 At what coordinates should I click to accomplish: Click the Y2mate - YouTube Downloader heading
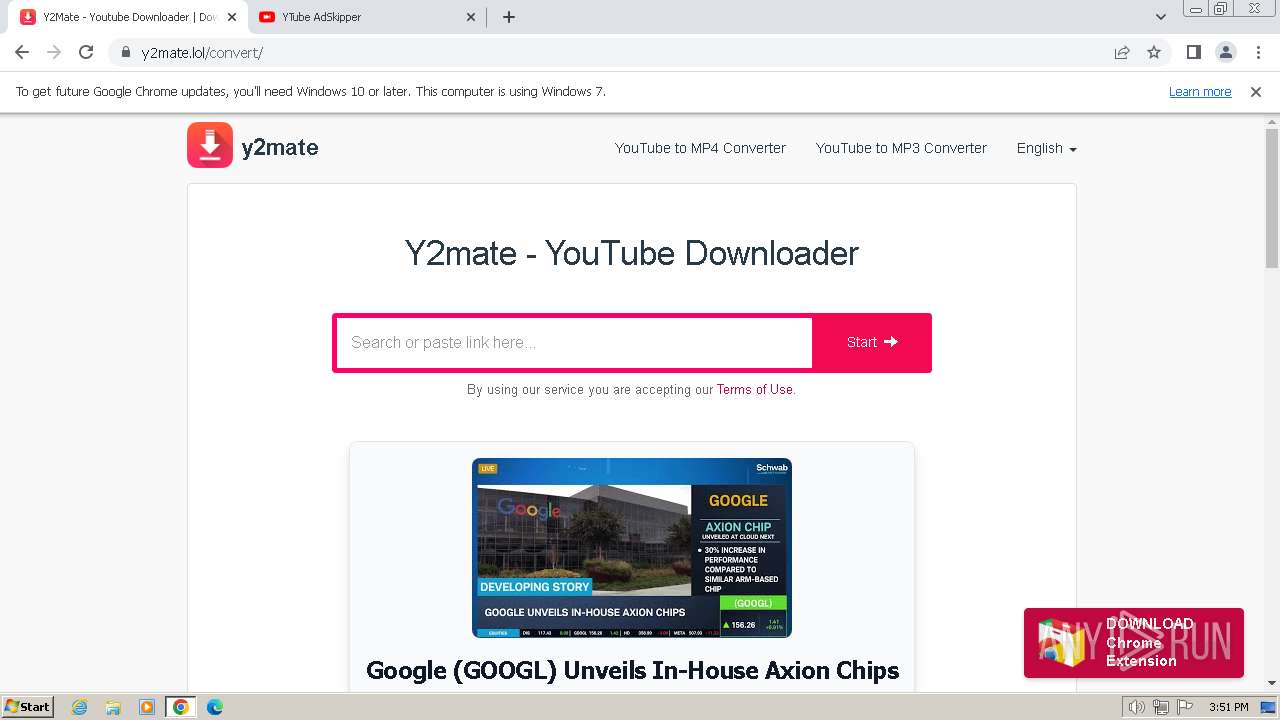click(632, 253)
